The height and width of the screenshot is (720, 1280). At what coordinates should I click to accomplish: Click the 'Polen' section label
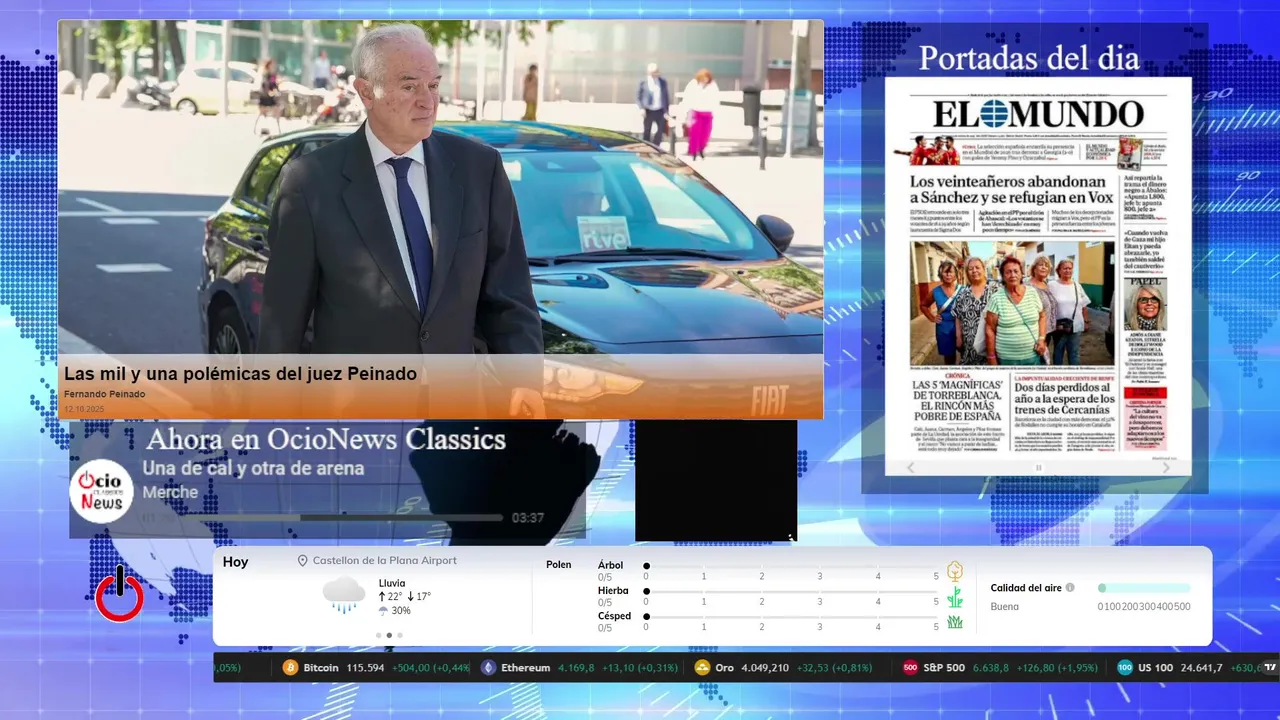559,565
